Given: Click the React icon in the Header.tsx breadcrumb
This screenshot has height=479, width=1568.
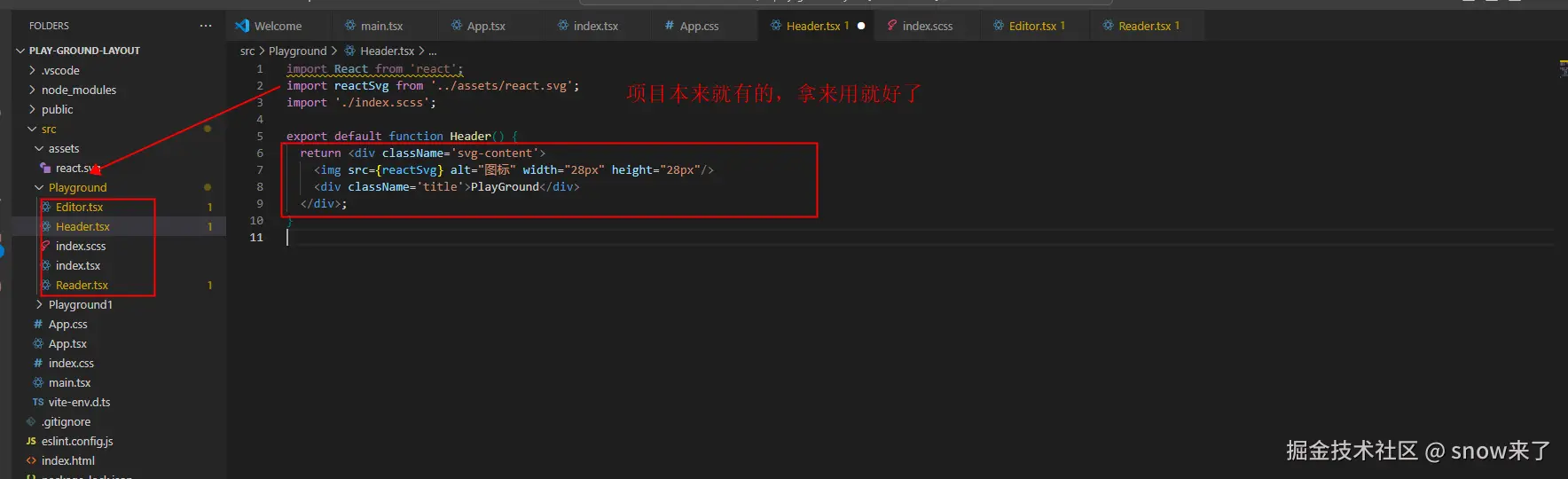Looking at the screenshot, I should pos(349,51).
